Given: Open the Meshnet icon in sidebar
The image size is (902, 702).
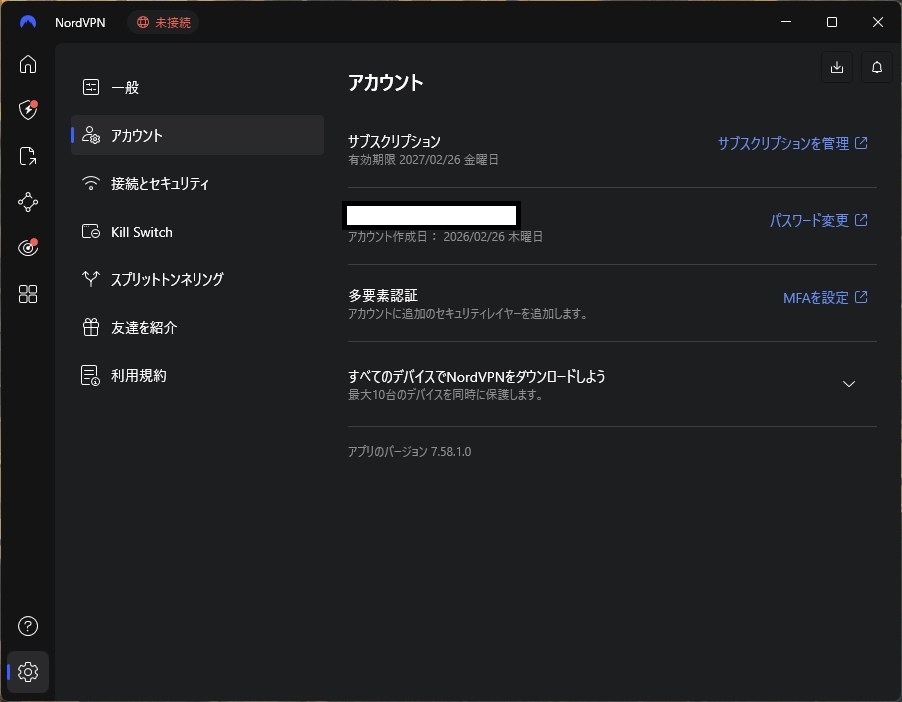Looking at the screenshot, I should point(28,202).
